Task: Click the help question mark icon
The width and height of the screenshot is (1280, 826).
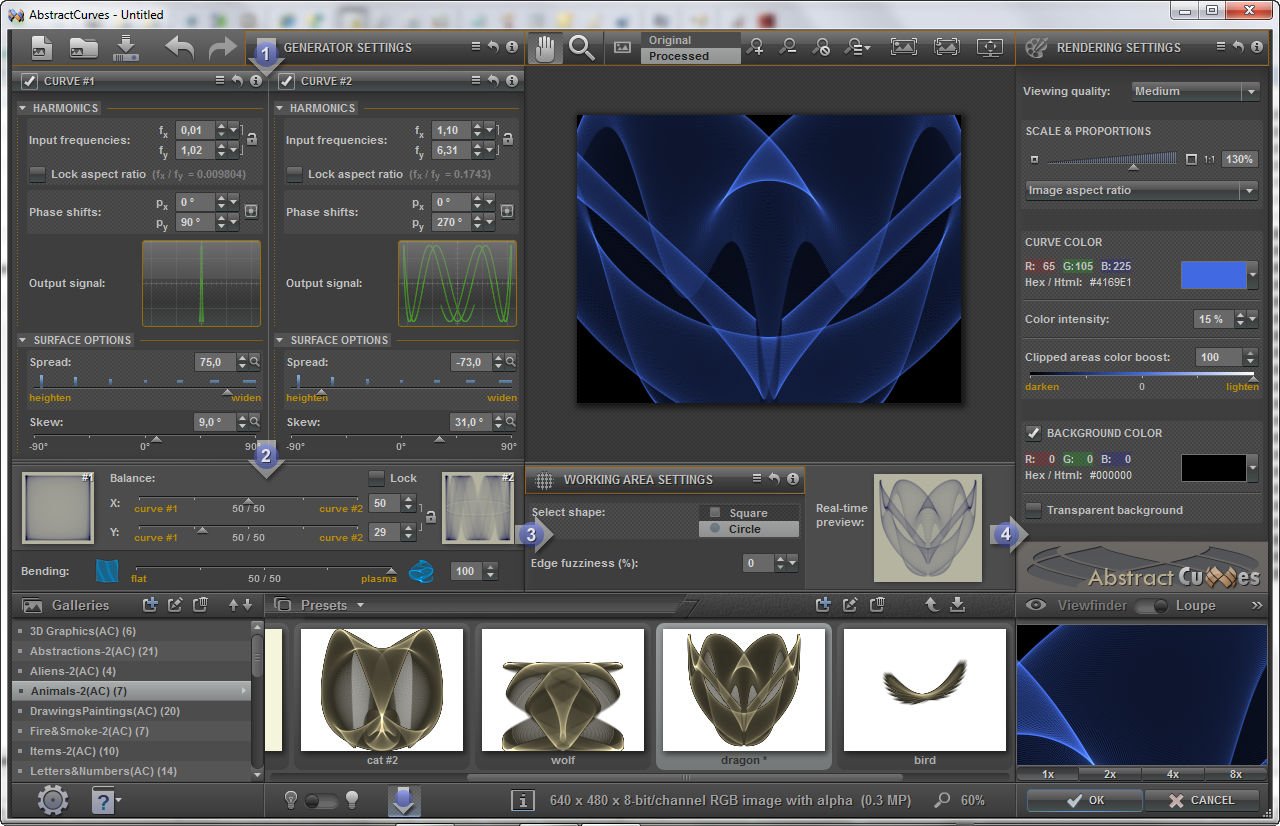Action: (104, 800)
